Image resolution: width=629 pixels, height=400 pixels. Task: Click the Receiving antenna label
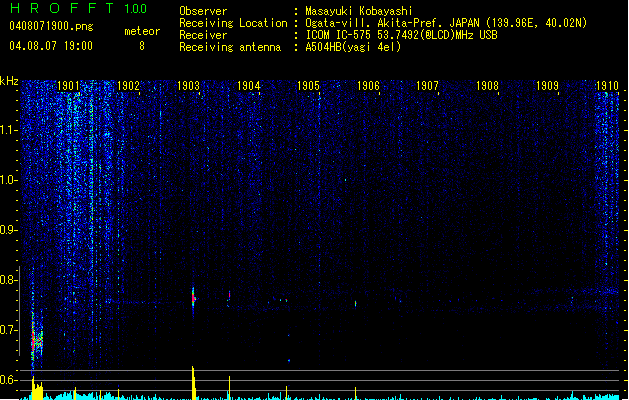tap(230, 47)
